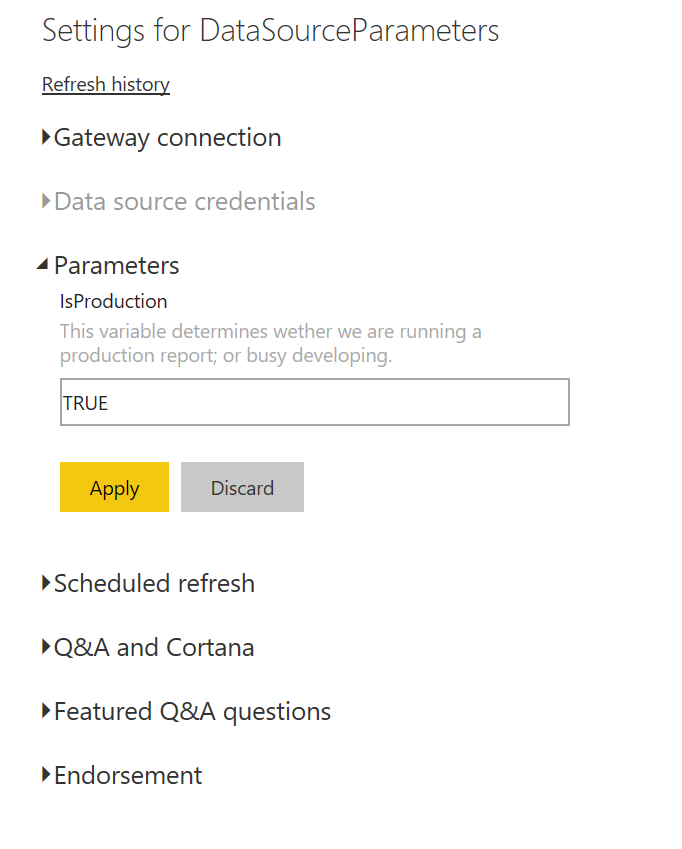Click the IsProduction parameter label

[114, 302]
